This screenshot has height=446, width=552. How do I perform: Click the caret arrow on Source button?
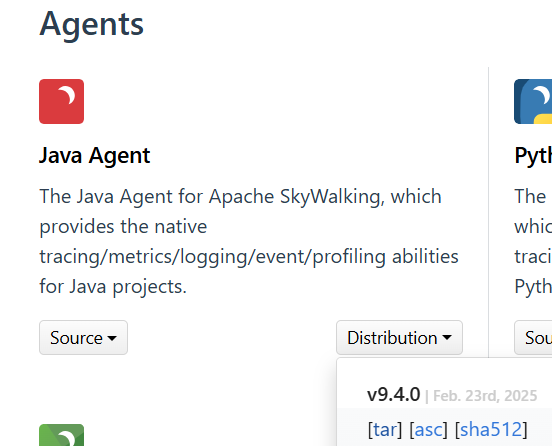112,338
